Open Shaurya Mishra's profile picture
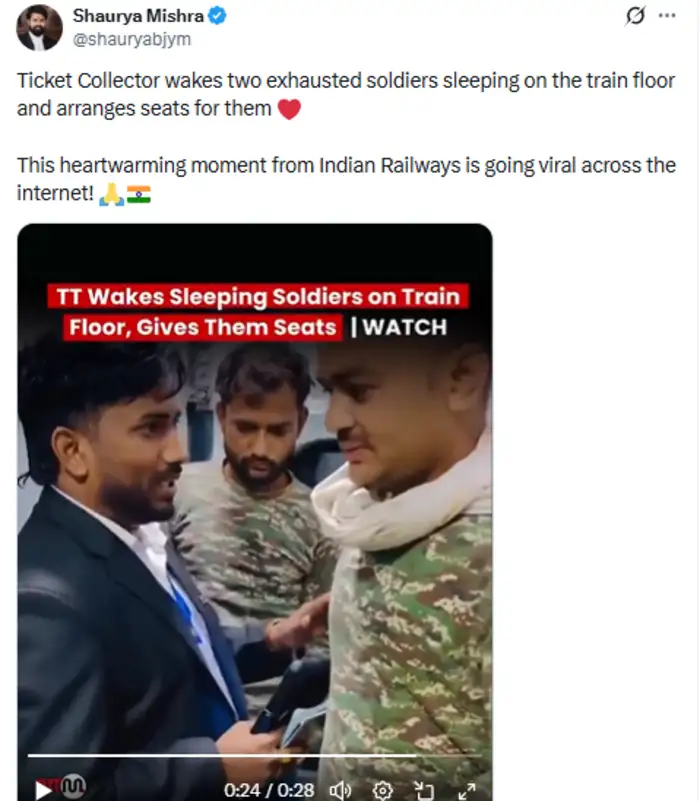This screenshot has height=801, width=700. pos(39,28)
